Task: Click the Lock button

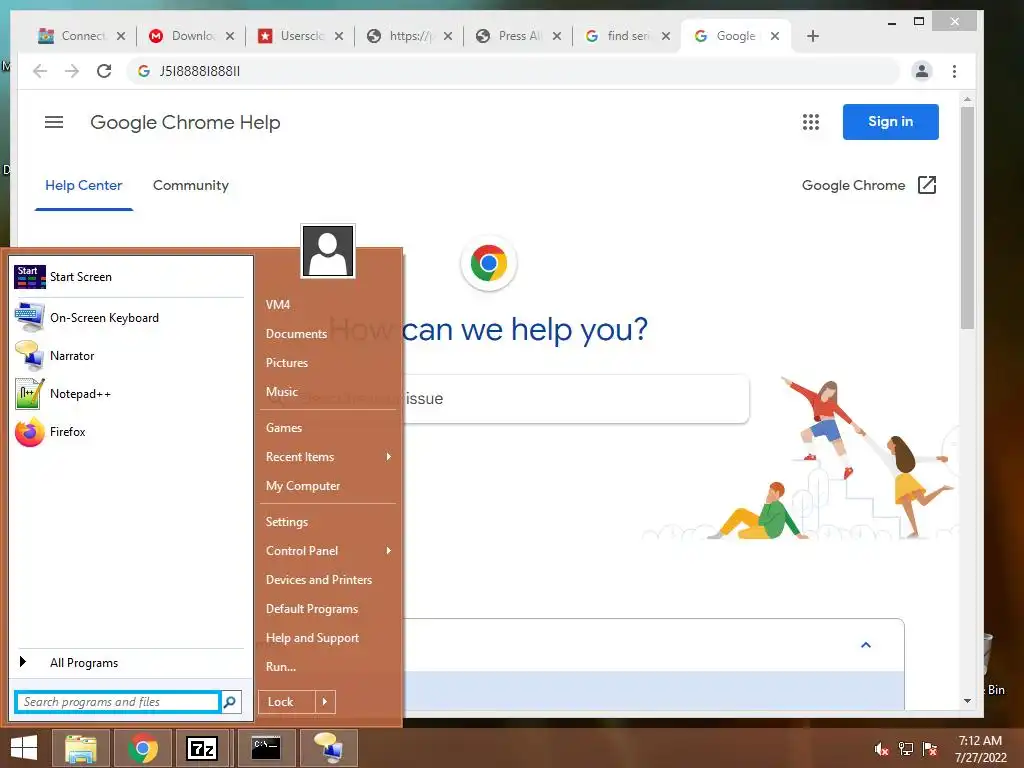Action: coord(287,702)
